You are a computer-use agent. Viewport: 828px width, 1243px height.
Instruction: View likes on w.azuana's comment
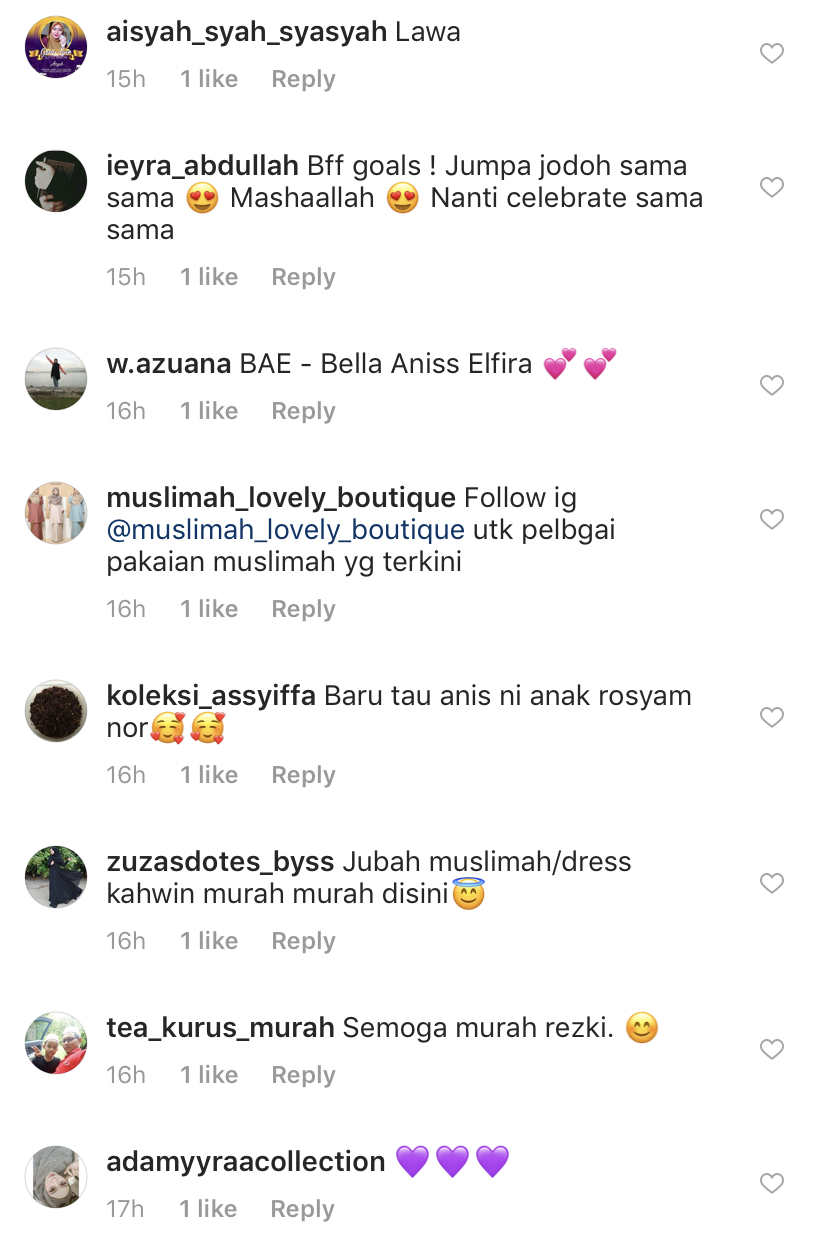(209, 411)
